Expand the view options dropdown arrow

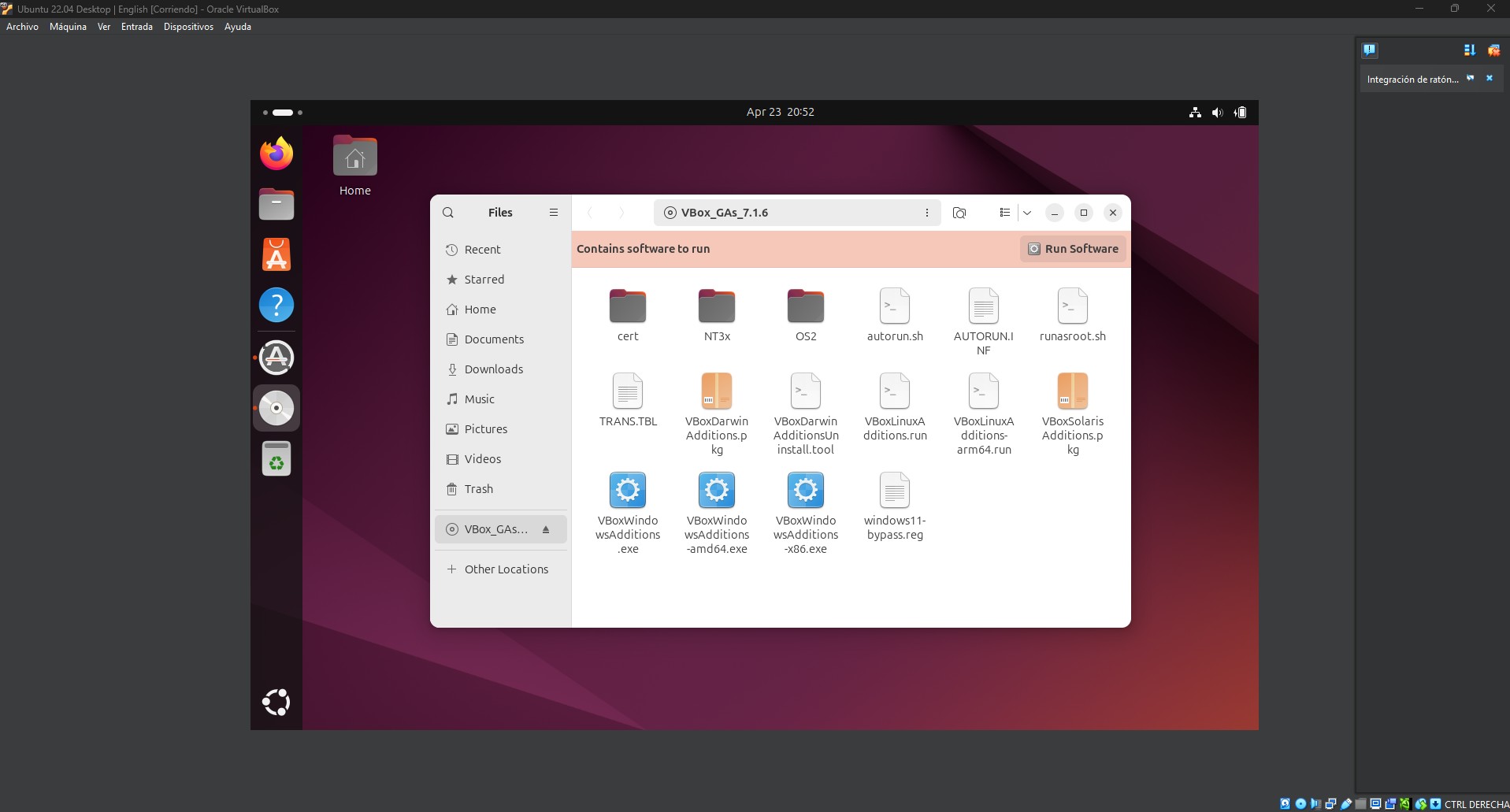1027,213
